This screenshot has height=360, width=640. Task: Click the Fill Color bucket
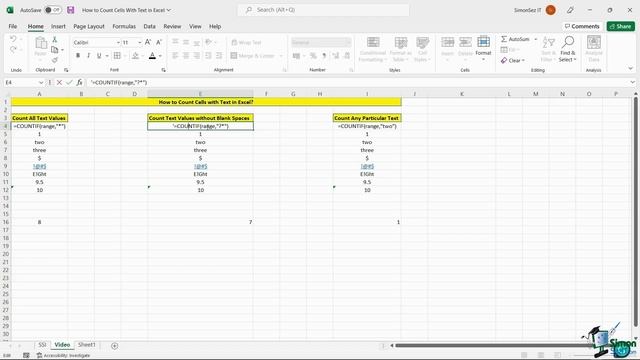tap(136, 56)
